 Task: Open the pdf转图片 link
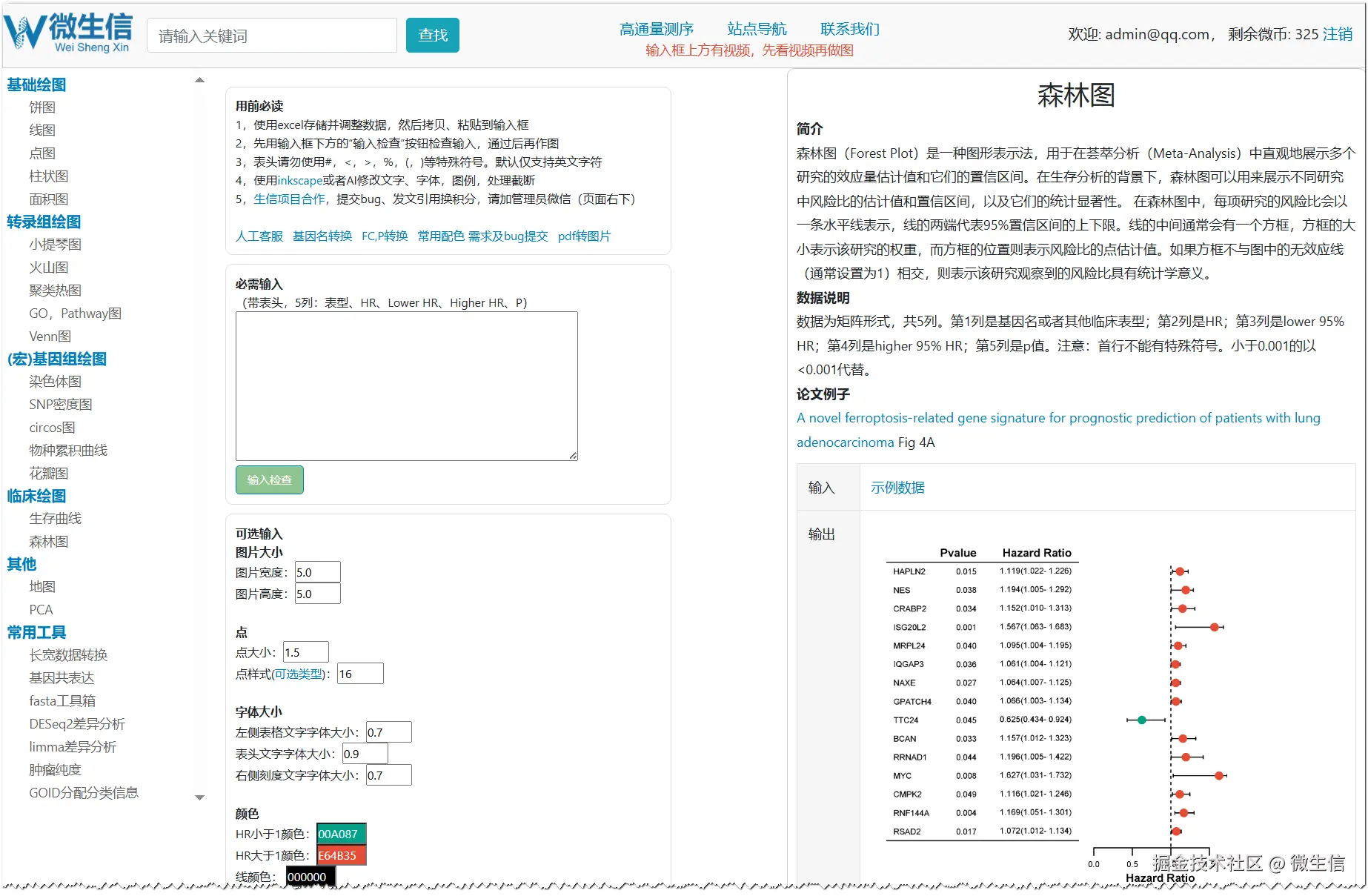coord(584,236)
